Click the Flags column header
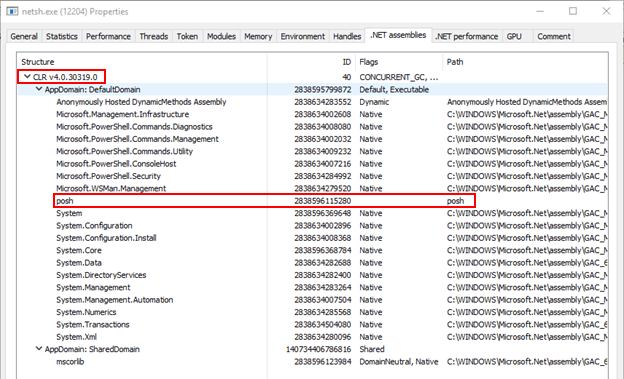 (399, 62)
